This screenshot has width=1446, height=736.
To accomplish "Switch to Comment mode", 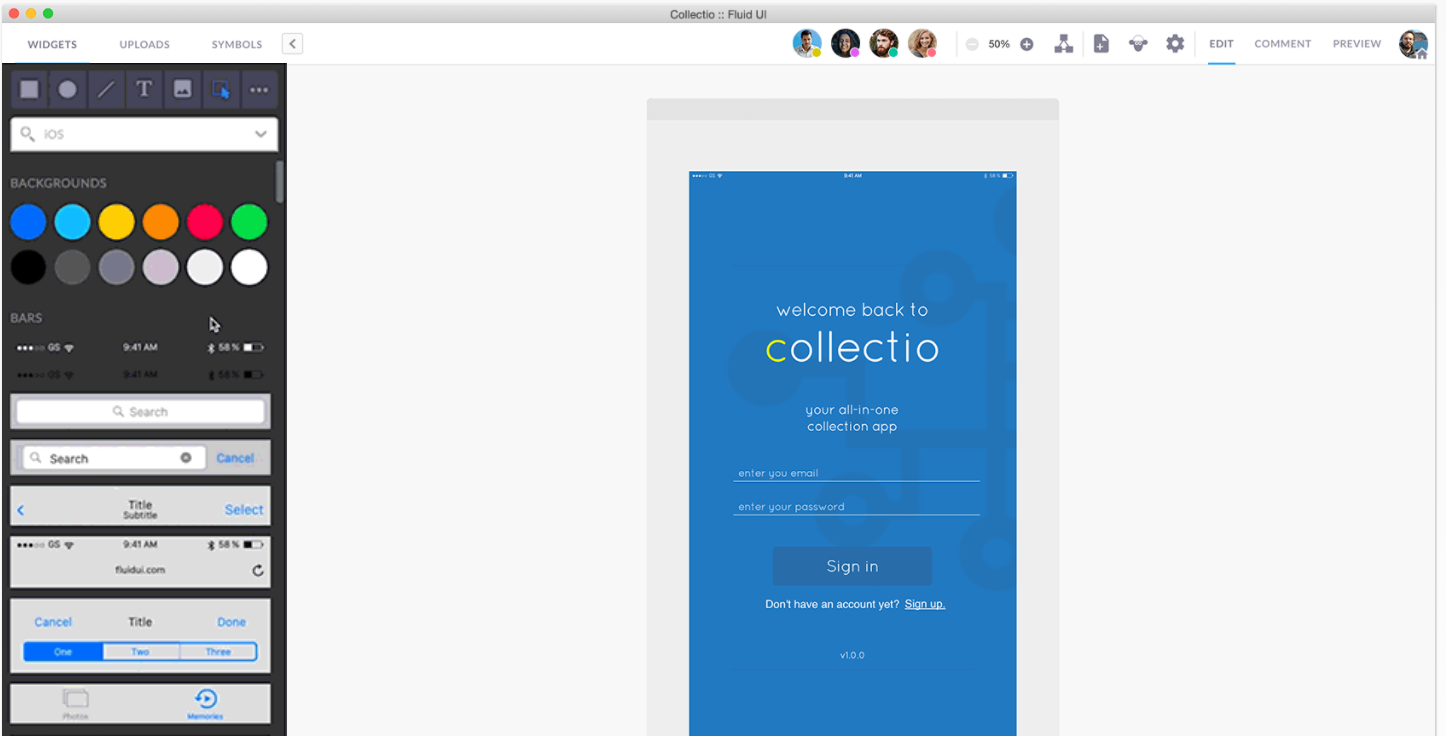I will click(1283, 44).
